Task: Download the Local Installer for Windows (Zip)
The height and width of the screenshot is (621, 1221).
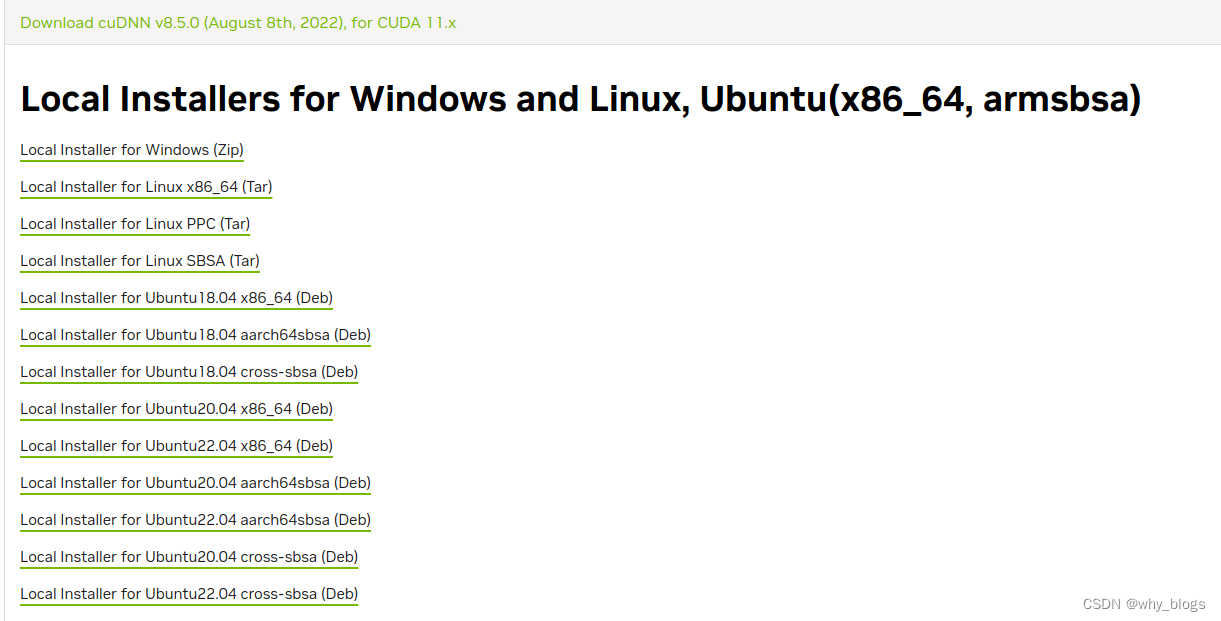Action: click(131, 150)
